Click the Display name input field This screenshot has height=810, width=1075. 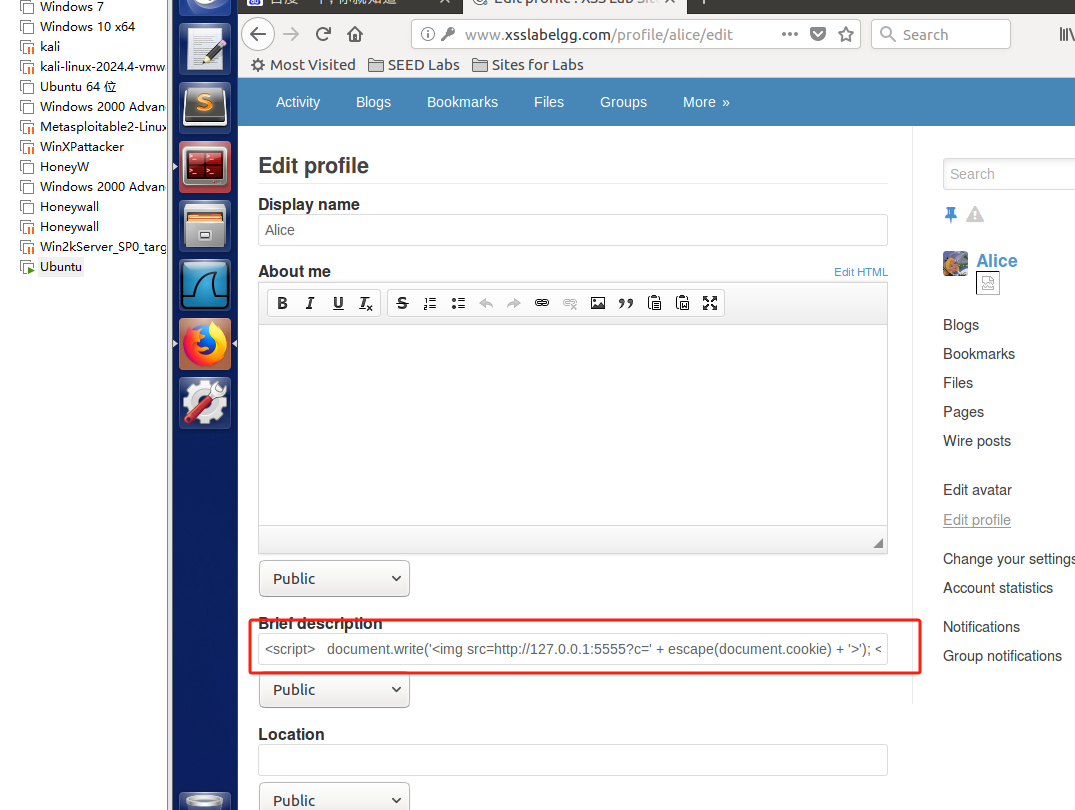coord(572,230)
